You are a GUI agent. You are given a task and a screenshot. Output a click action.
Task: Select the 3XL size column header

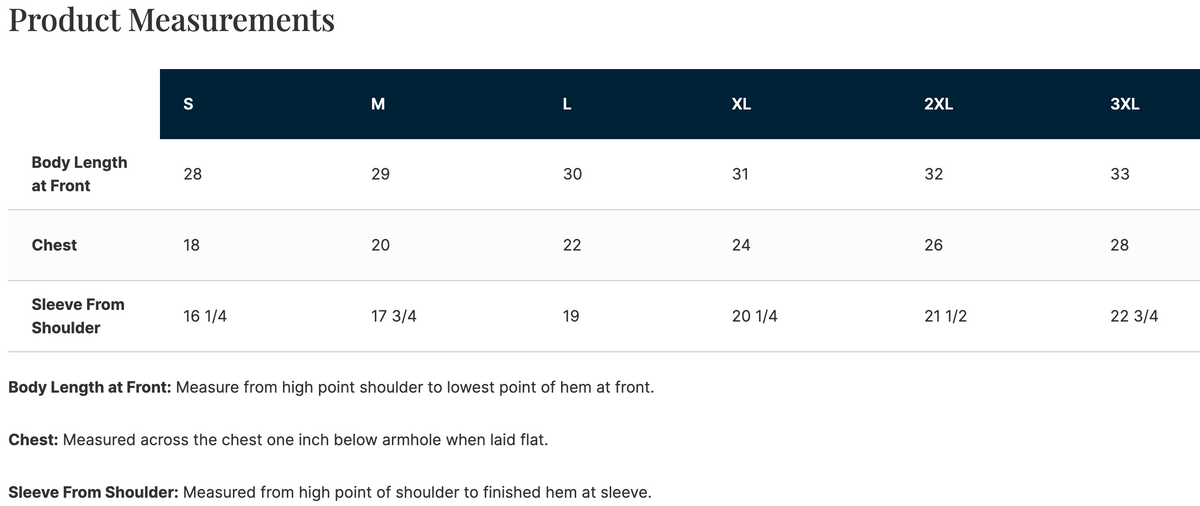[1125, 104]
